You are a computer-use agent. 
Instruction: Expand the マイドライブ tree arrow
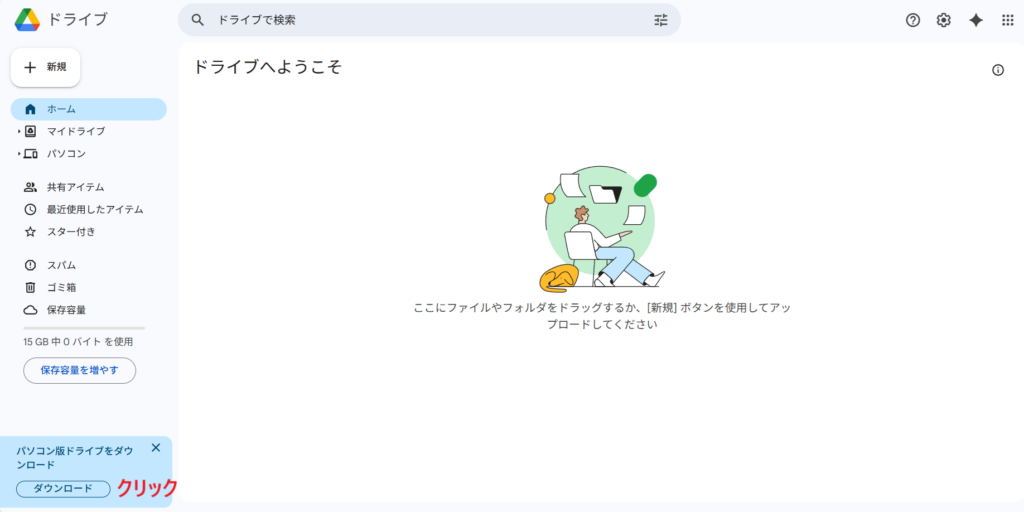[x=18, y=131]
